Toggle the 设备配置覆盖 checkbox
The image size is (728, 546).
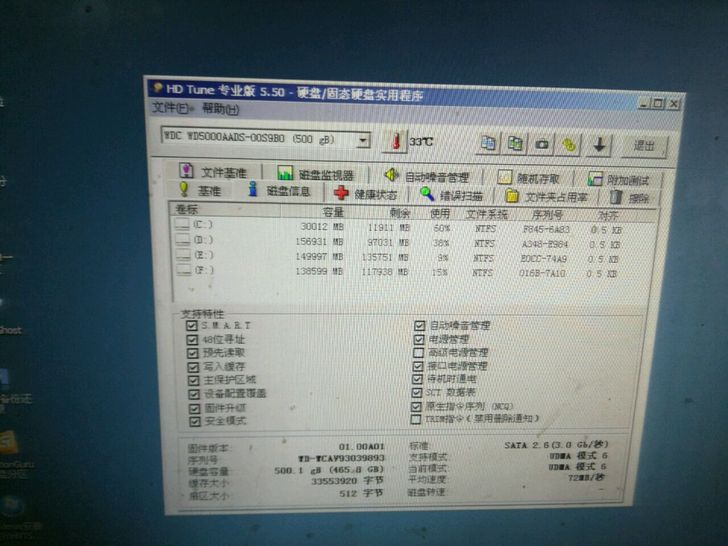pos(194,394)
